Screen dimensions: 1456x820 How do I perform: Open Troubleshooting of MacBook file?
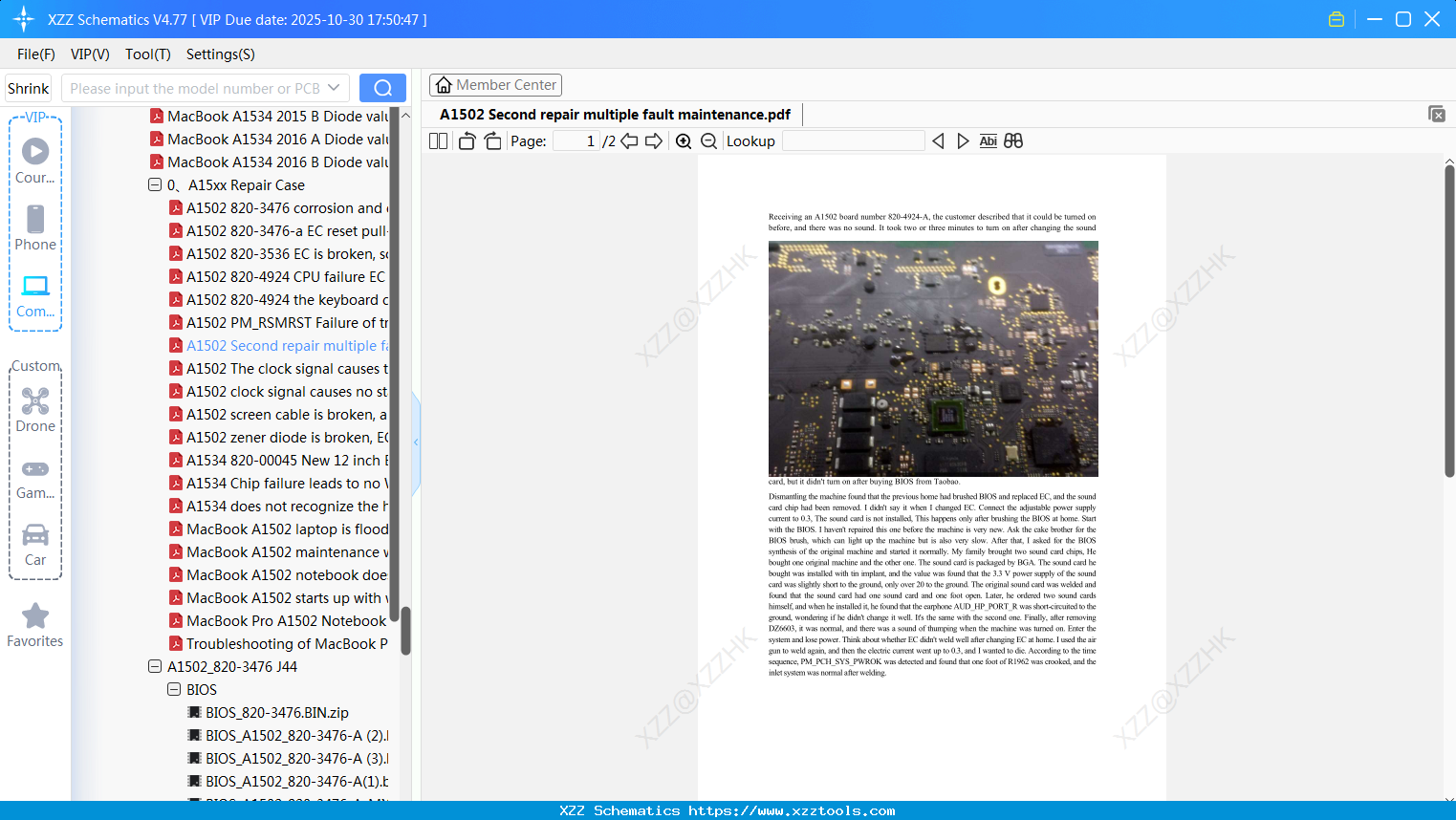point(279,644)
